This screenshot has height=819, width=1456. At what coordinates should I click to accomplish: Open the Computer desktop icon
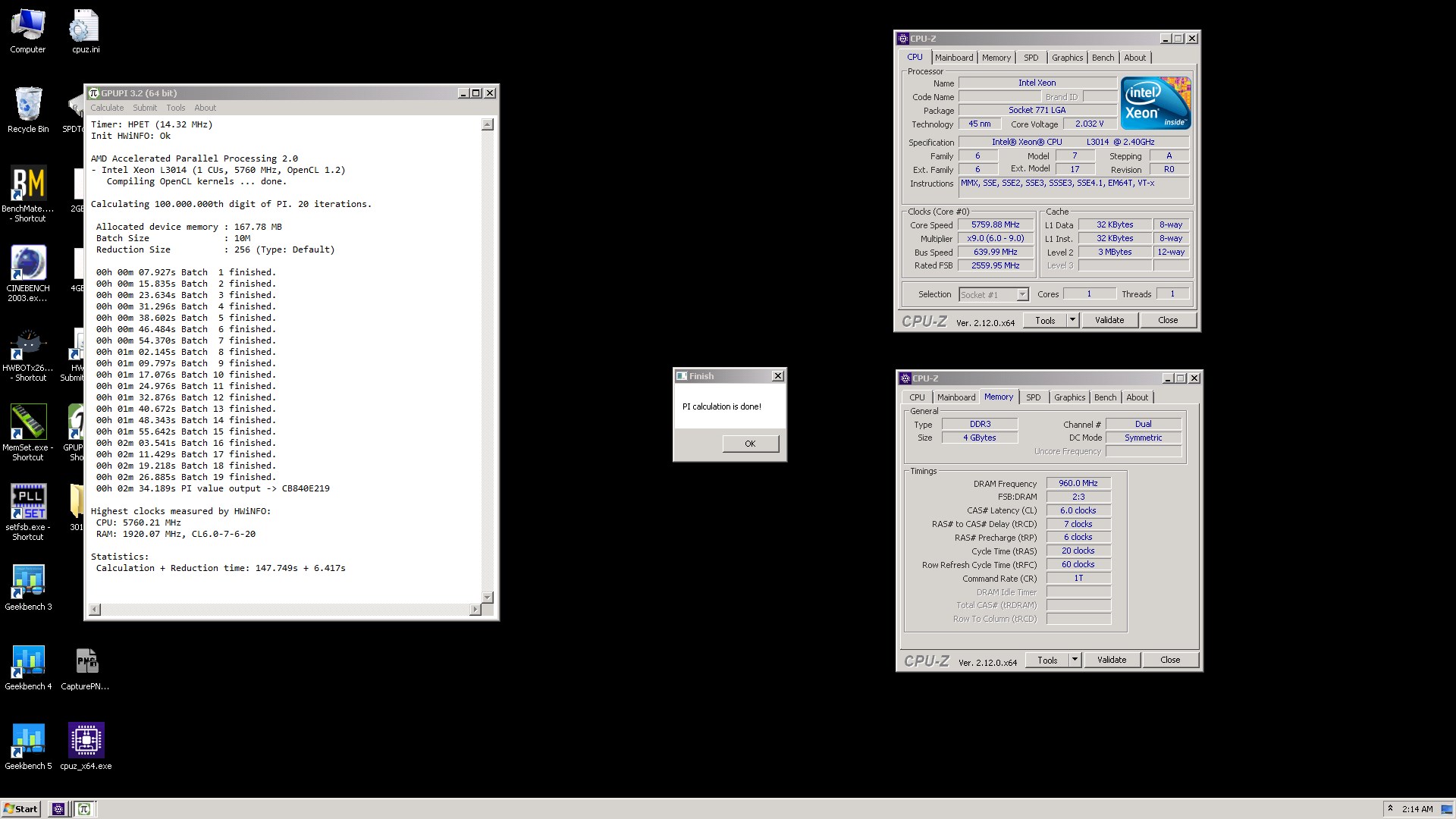point(27,31)
